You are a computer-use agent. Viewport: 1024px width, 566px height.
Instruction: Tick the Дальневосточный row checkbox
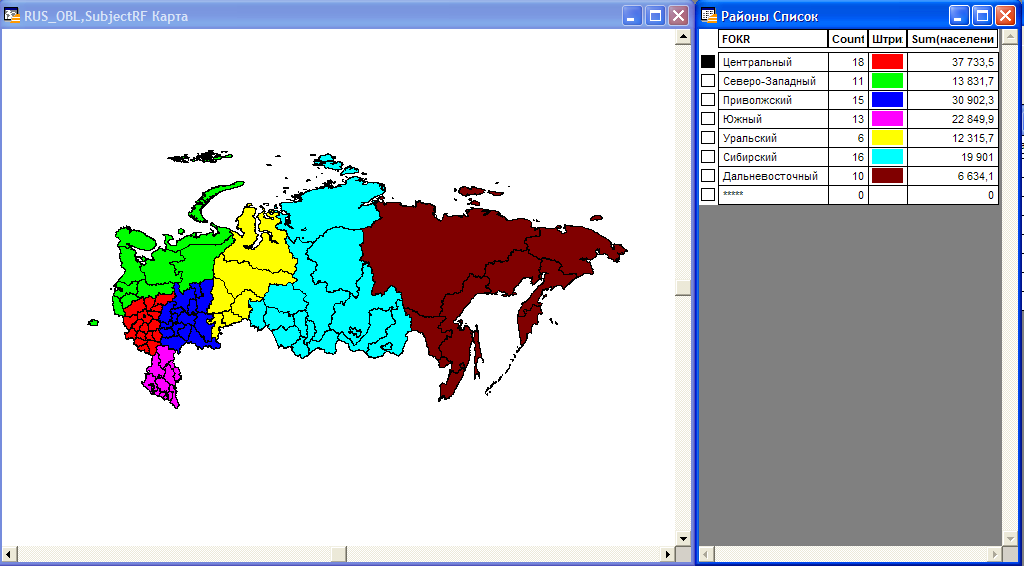coord(708,176)
